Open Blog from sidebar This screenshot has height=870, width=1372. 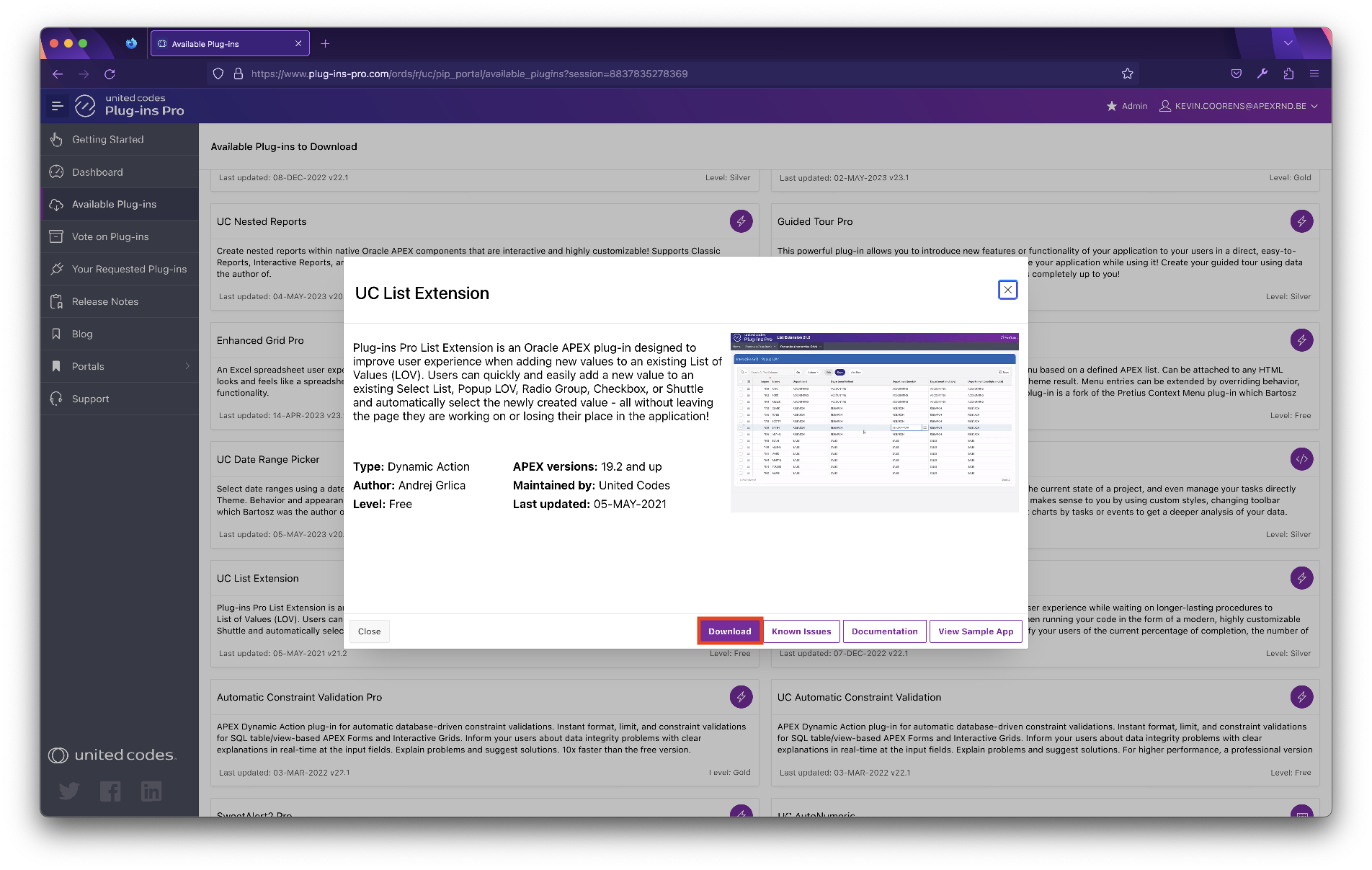point(120,334)
